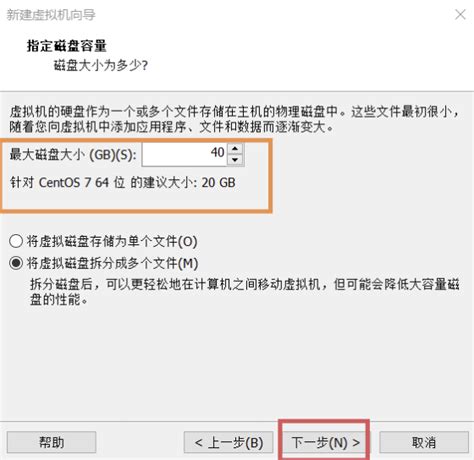Increase max disk size with up arrow
Screen dimensions: 474x460
click(235, 149)
